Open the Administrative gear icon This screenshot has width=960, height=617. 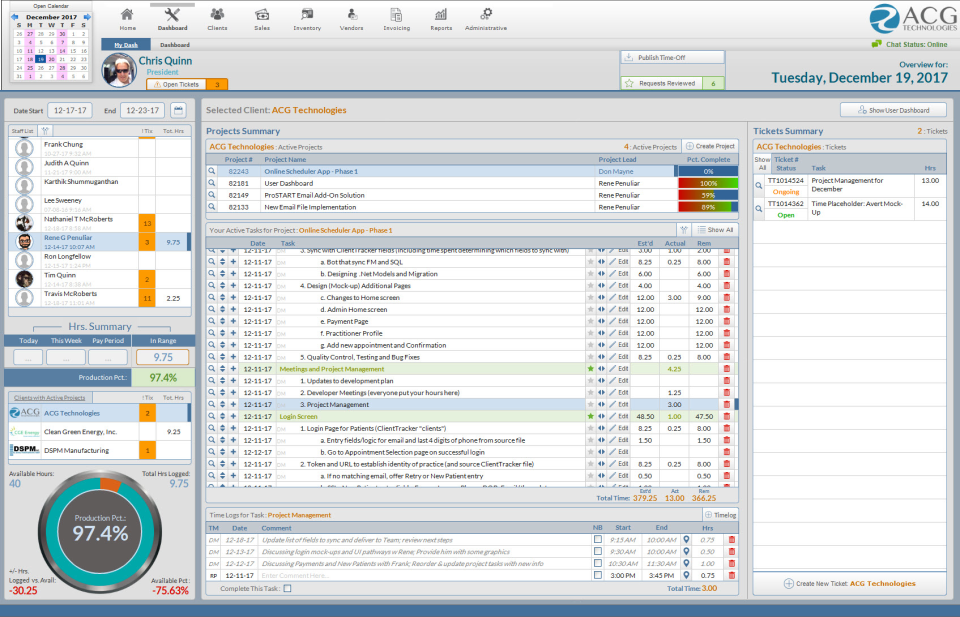(486, 14)
